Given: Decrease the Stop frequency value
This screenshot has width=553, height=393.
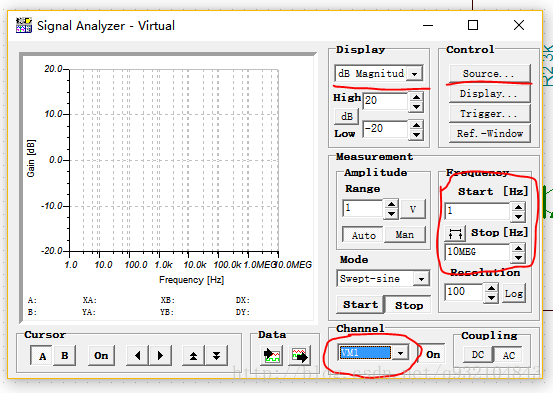Looking at the screenshot, I should (x=518, y=258).
